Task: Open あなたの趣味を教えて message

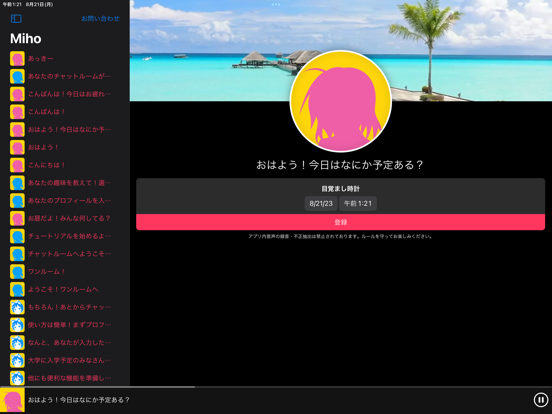Action: pos(65,183)
